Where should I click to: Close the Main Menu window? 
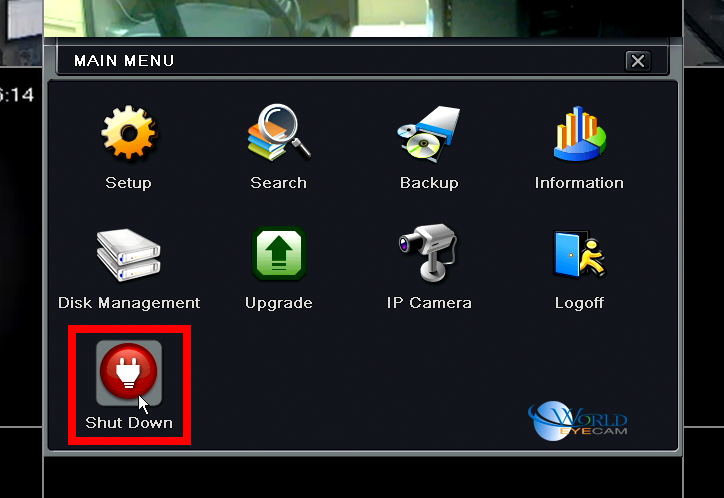638,61
